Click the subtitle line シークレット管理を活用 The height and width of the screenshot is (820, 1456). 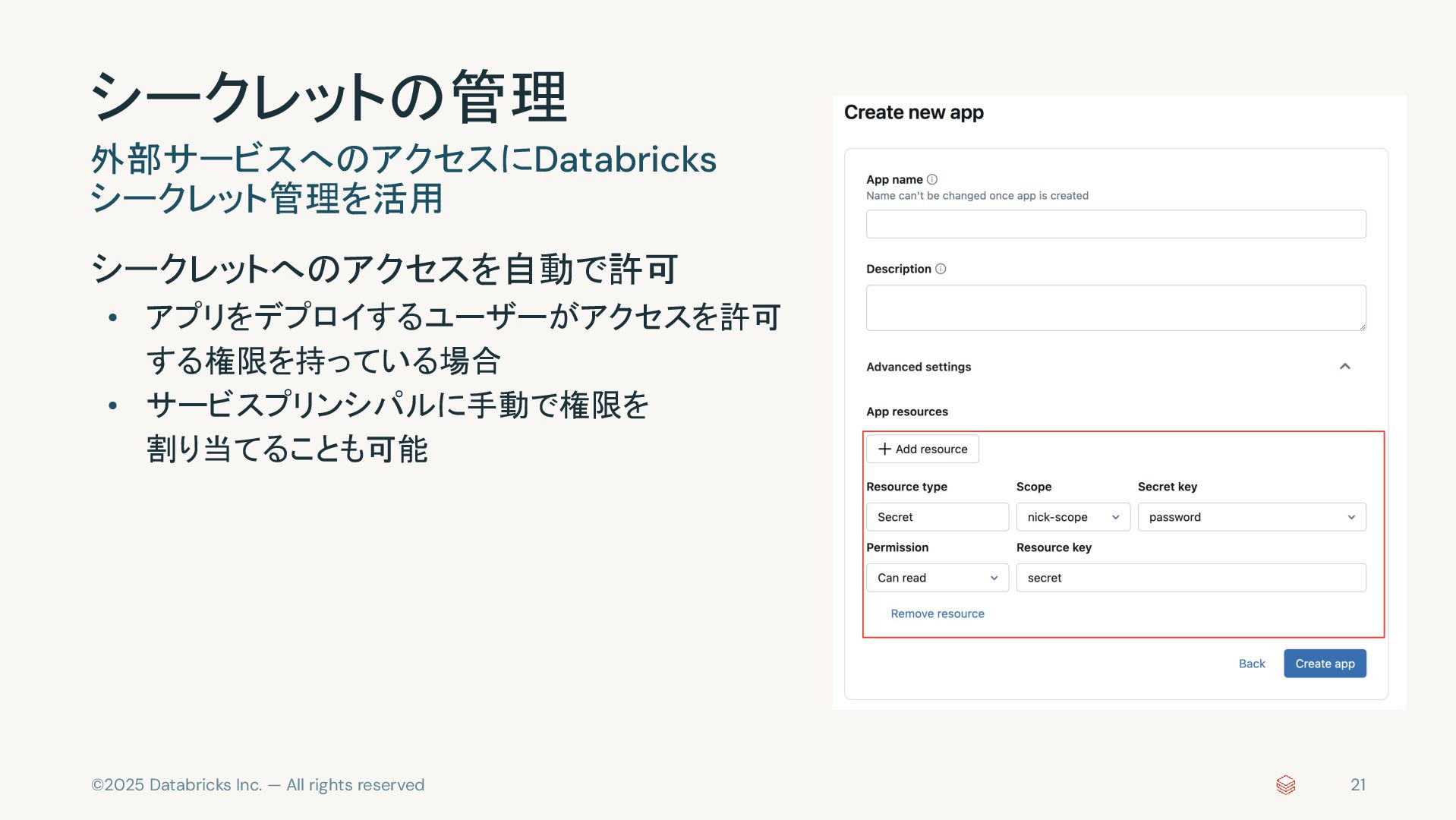coord(266,199)
